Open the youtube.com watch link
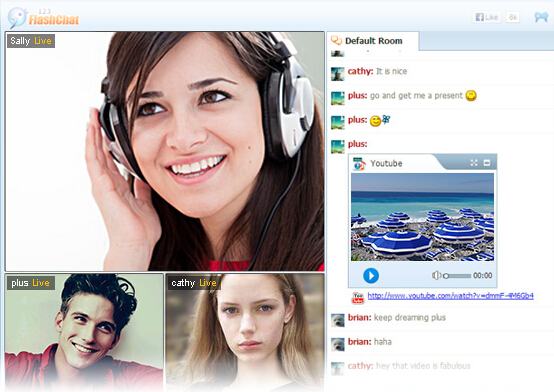 [450, 296]
